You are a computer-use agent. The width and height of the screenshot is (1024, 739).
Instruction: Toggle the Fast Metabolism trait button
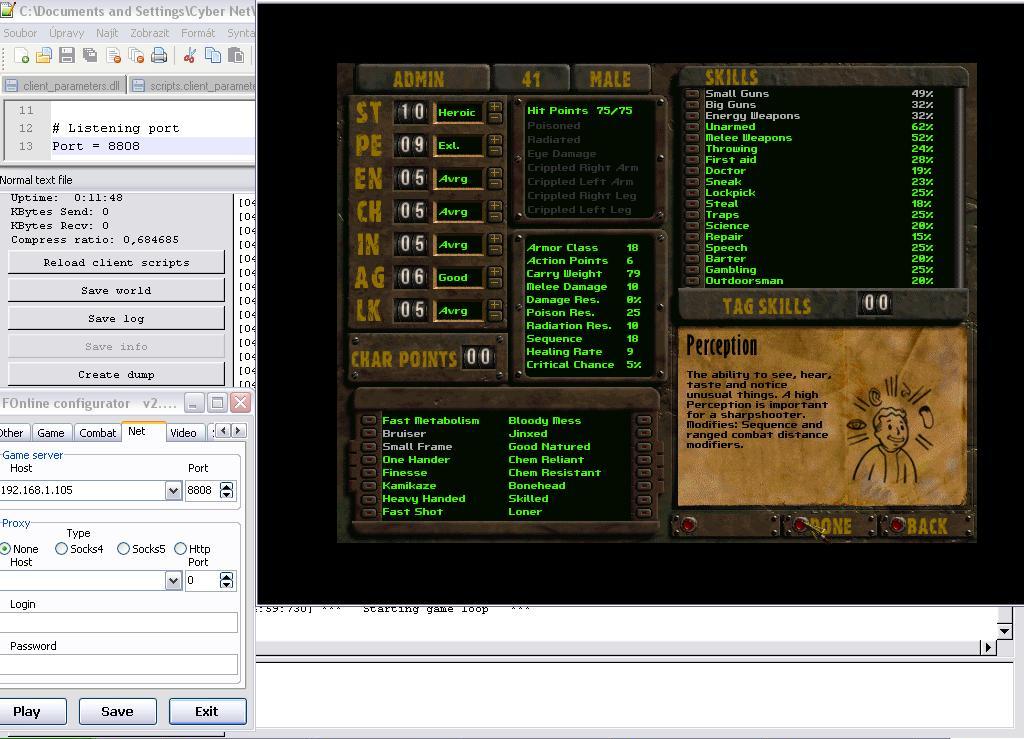point(369,421)
